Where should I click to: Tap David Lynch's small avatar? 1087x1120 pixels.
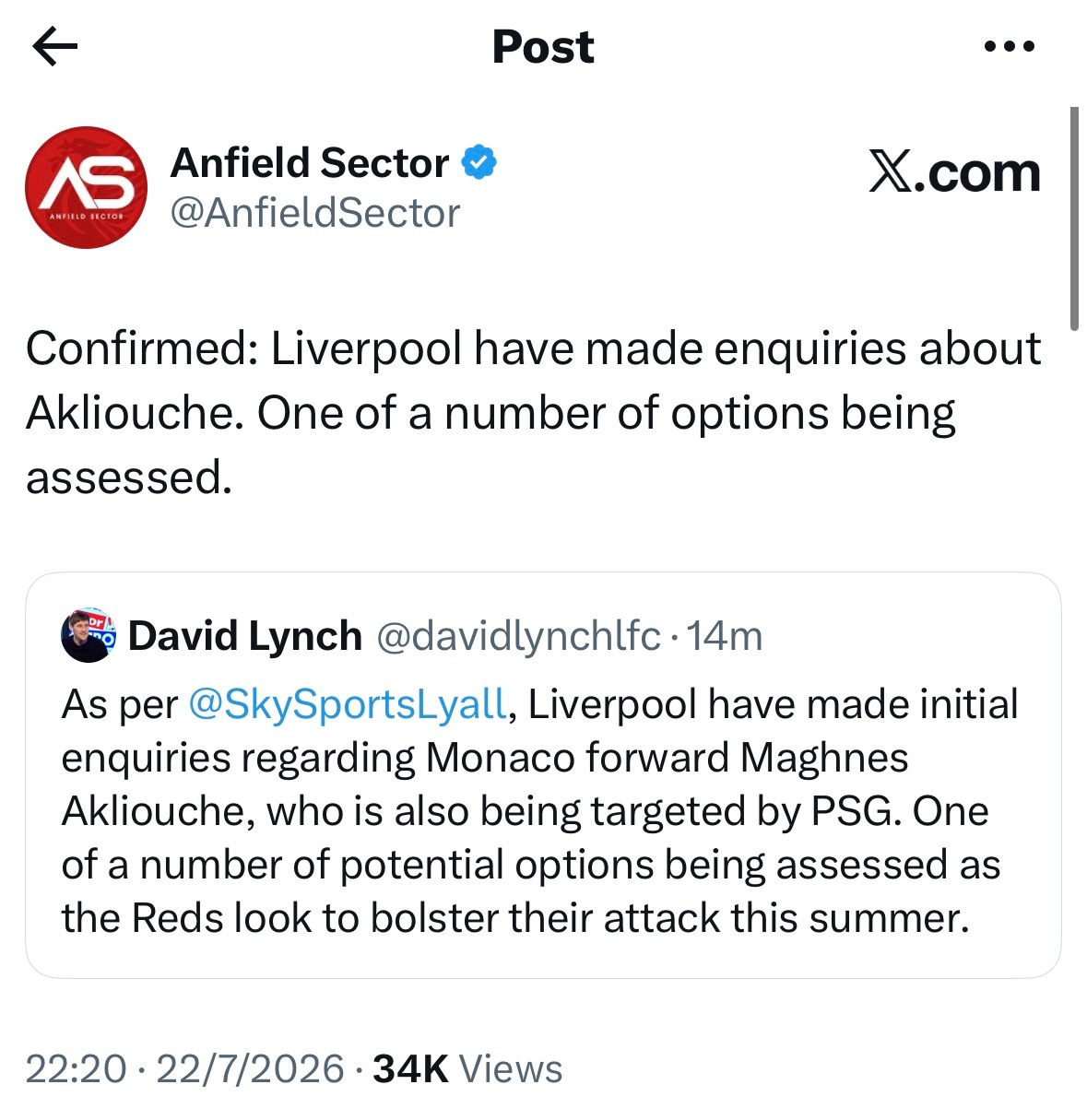click(88, 635)
